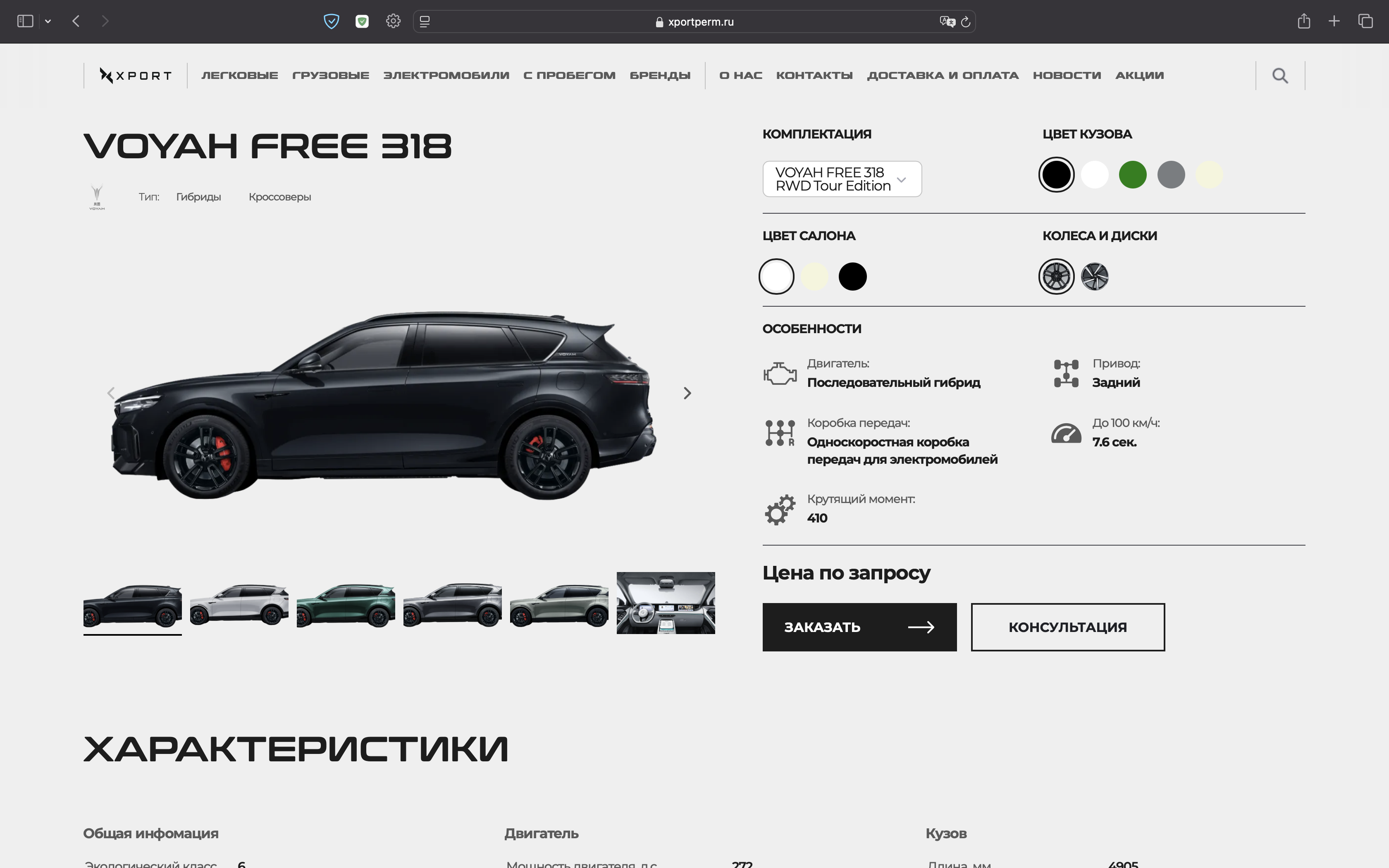
Task: Open the sidebar options chevron menu
Action: coord(48,21)
